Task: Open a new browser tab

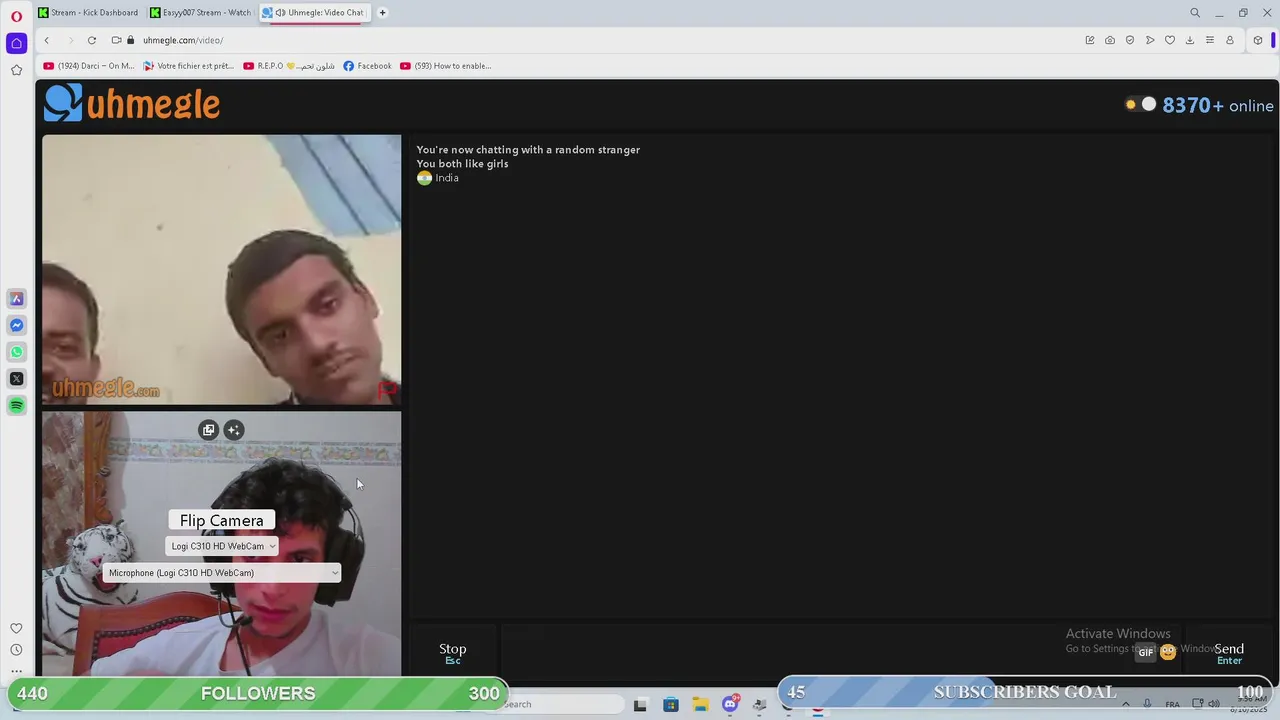Action: pyautogui.click(x=382, y=13)
